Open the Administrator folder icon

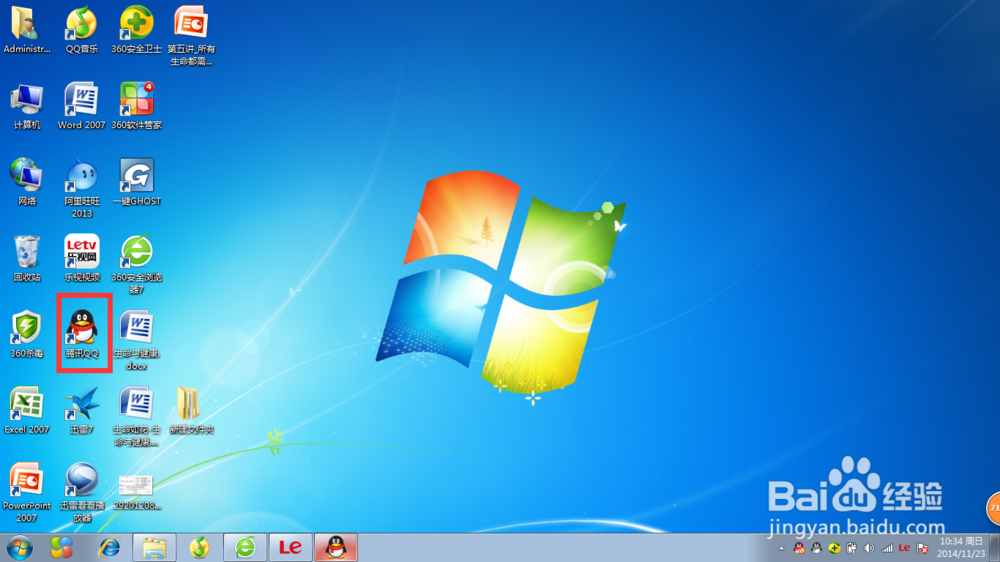pyautogui.click(x=26, y=29)
